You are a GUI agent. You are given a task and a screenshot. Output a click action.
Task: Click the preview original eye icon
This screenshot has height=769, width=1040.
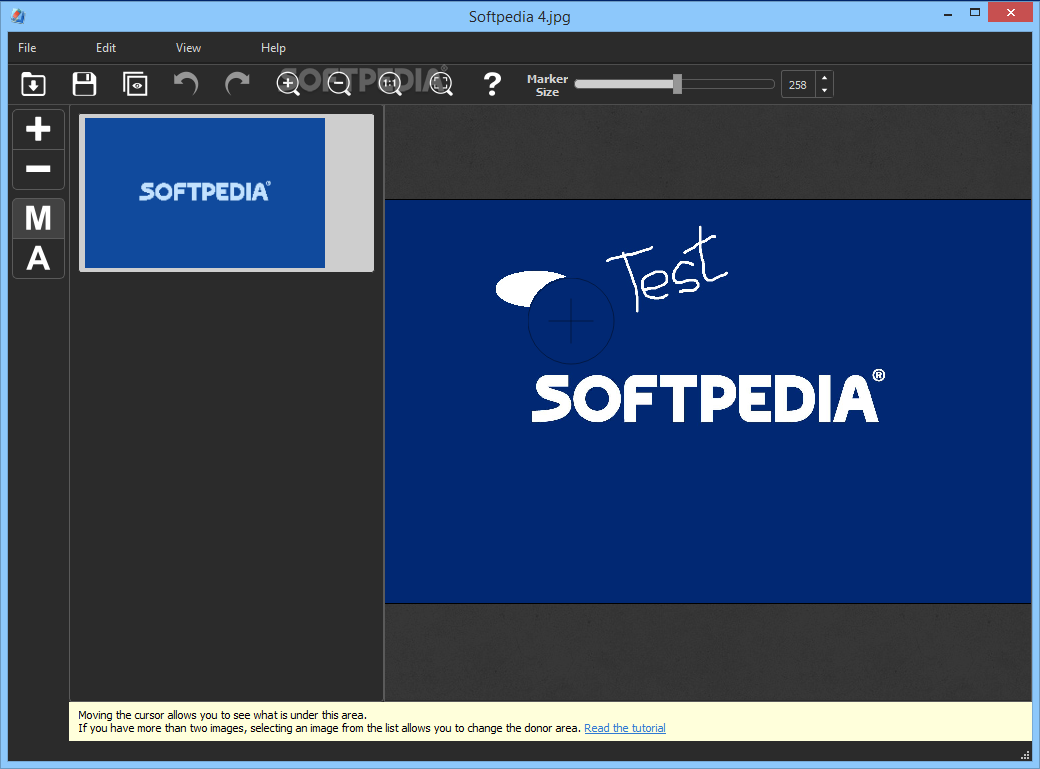pyautogui.click(x=135, y=84)
